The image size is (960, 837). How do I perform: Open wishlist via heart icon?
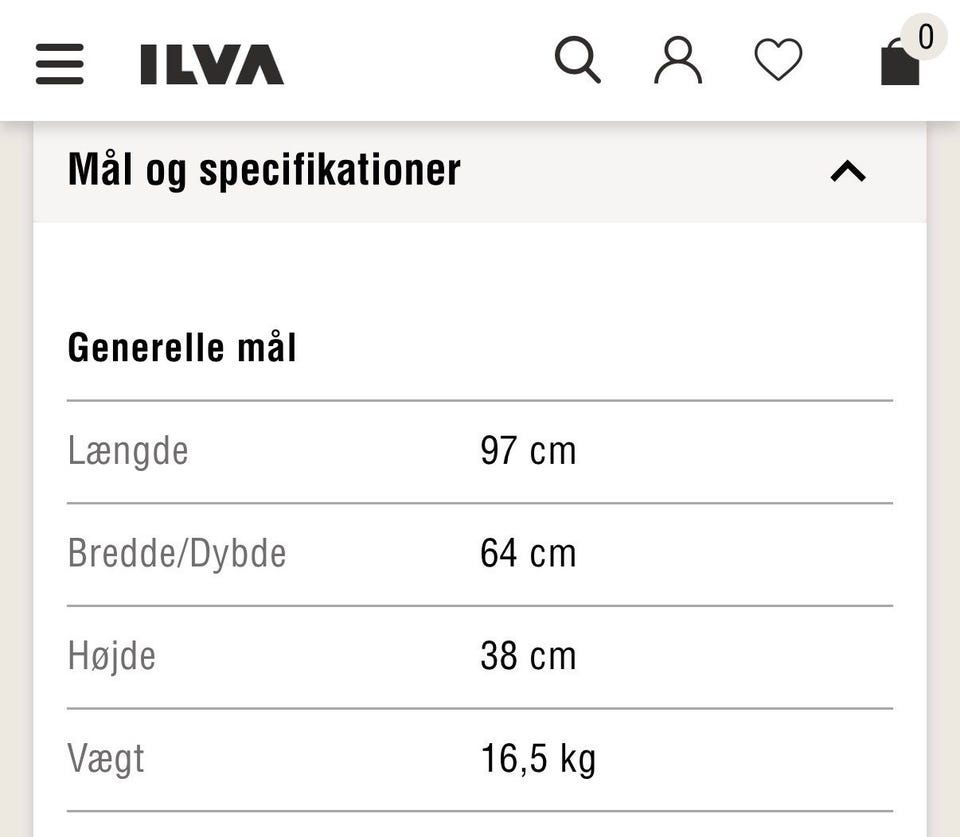(x=778, y=60)
